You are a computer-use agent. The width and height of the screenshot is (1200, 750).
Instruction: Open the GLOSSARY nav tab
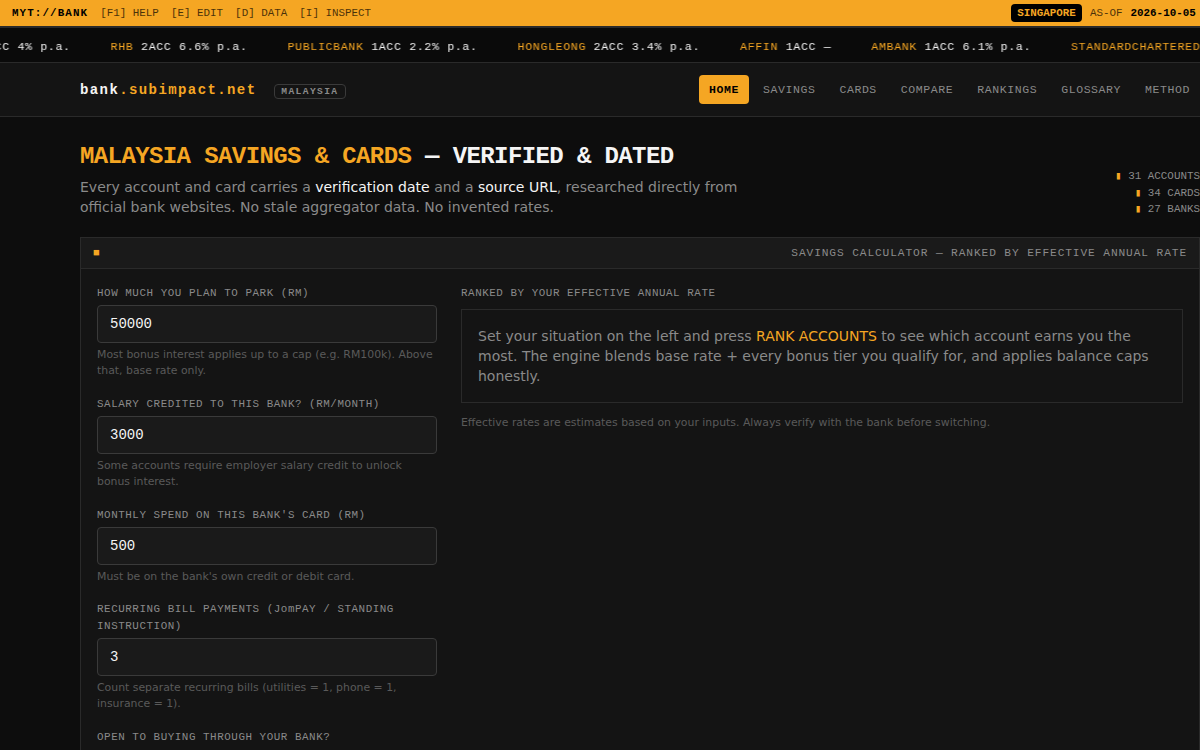click(x=1091, y=90)
